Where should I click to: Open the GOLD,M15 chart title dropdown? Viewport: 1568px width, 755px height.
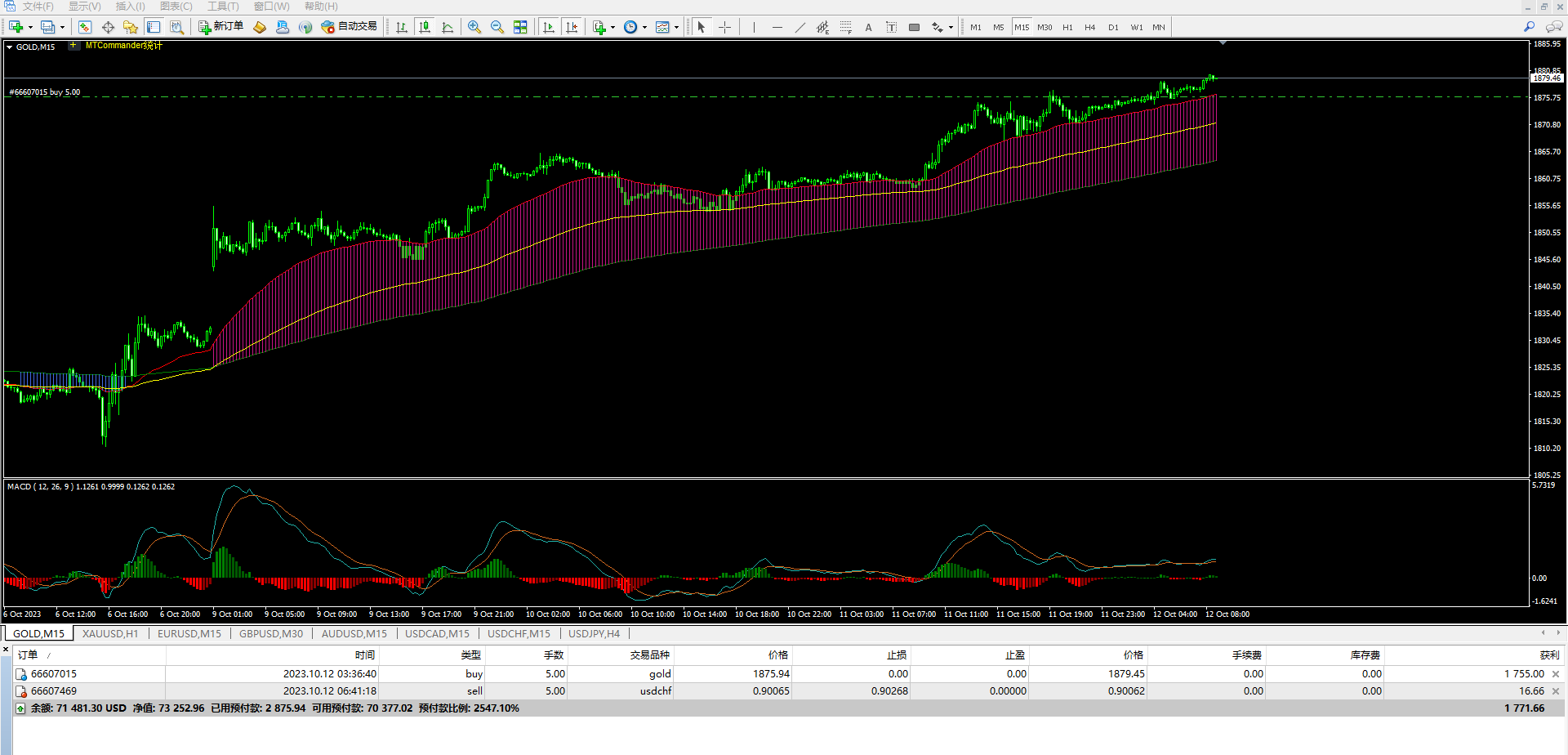click(x=10, y=47)
